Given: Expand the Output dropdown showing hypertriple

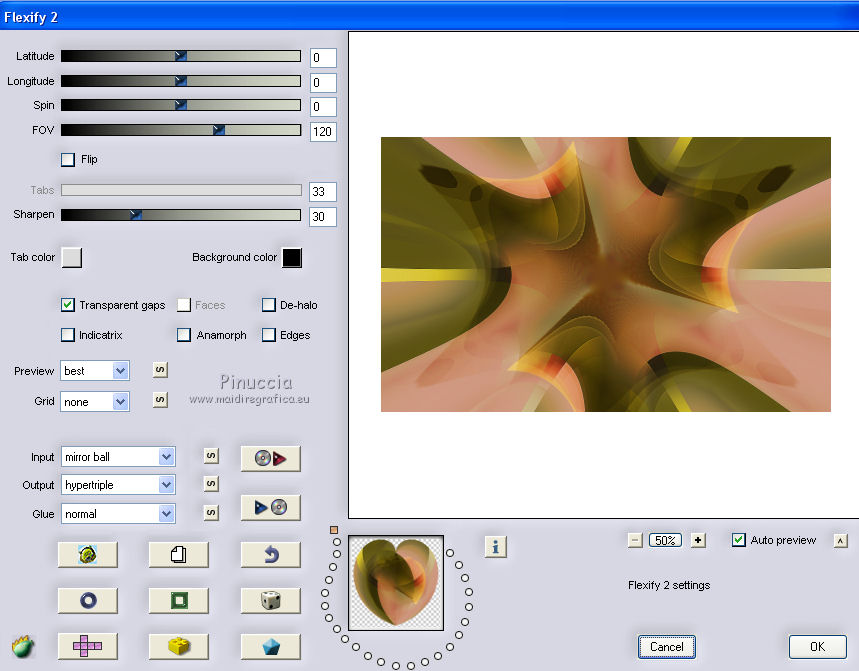Looking at the screenshot, I should coord(118,485).
